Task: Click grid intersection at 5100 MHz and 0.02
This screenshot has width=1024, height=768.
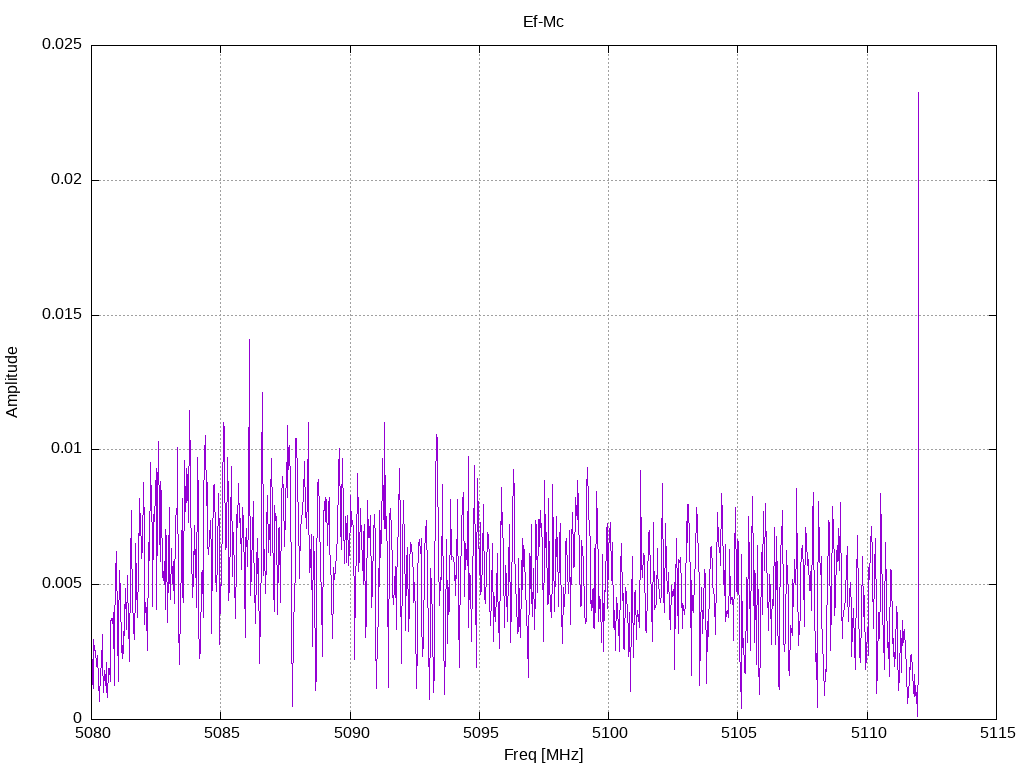Action: coord(608,180)
